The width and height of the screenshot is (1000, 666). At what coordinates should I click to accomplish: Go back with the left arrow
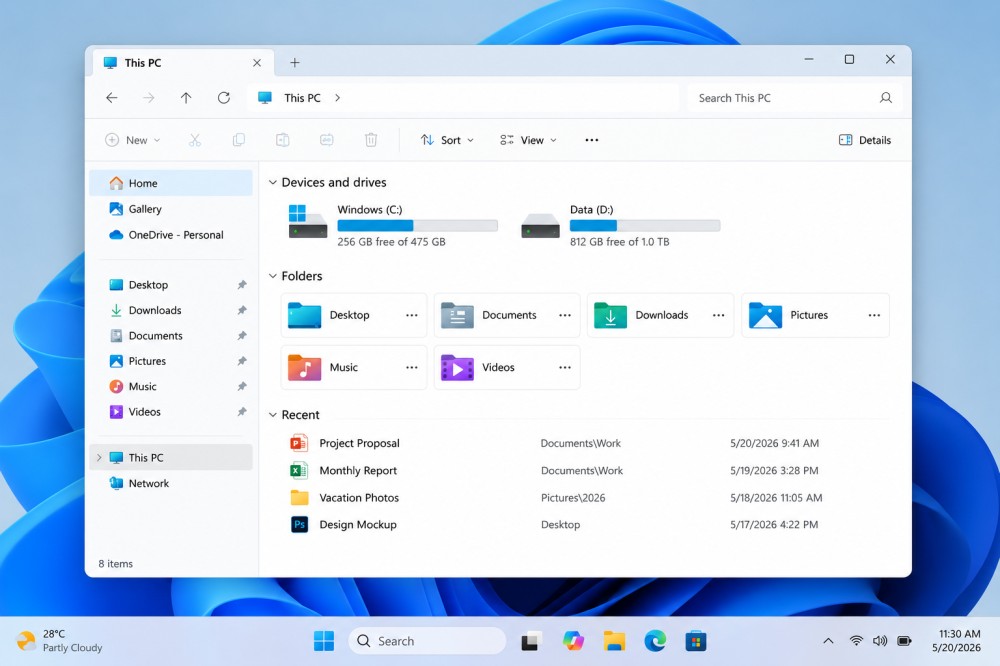[112, 98]
